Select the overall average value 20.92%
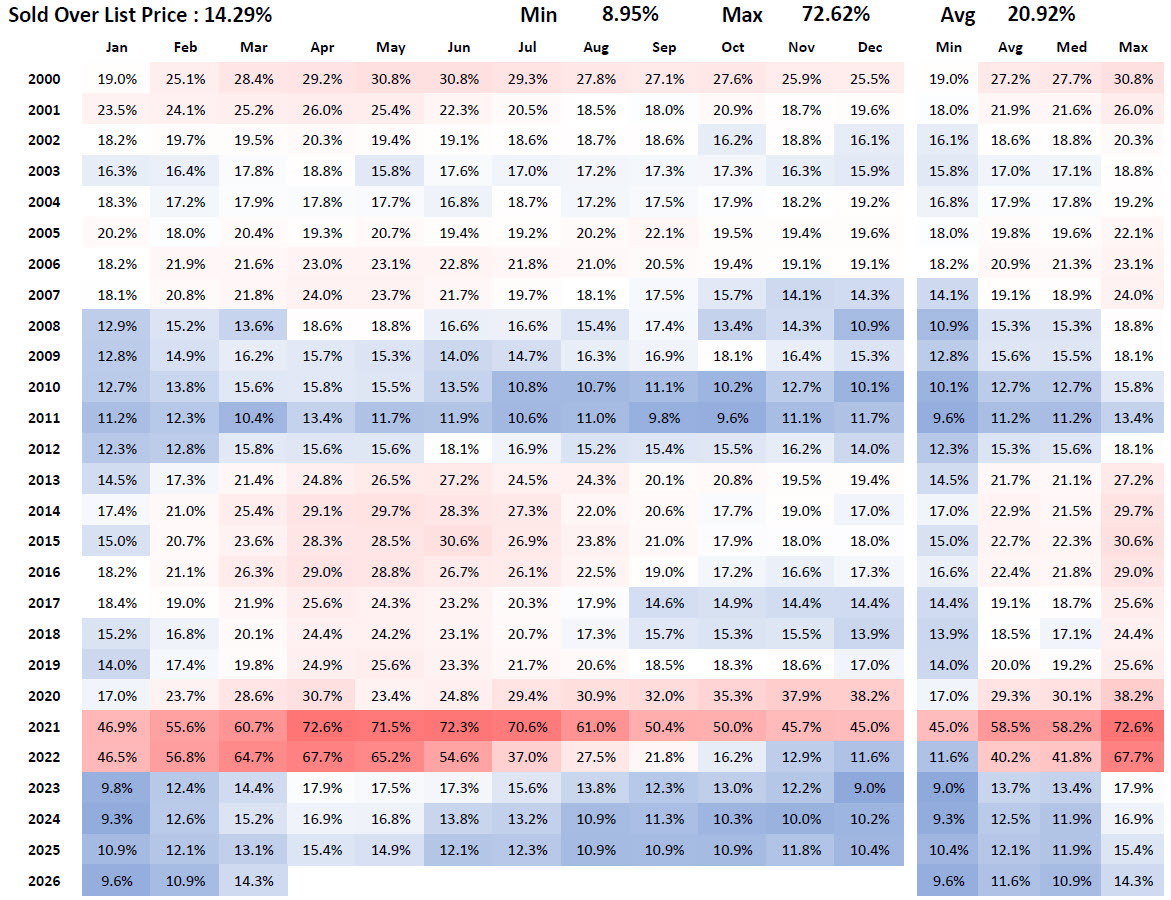Screen dimensions: 1171x900 [1042, 15]
